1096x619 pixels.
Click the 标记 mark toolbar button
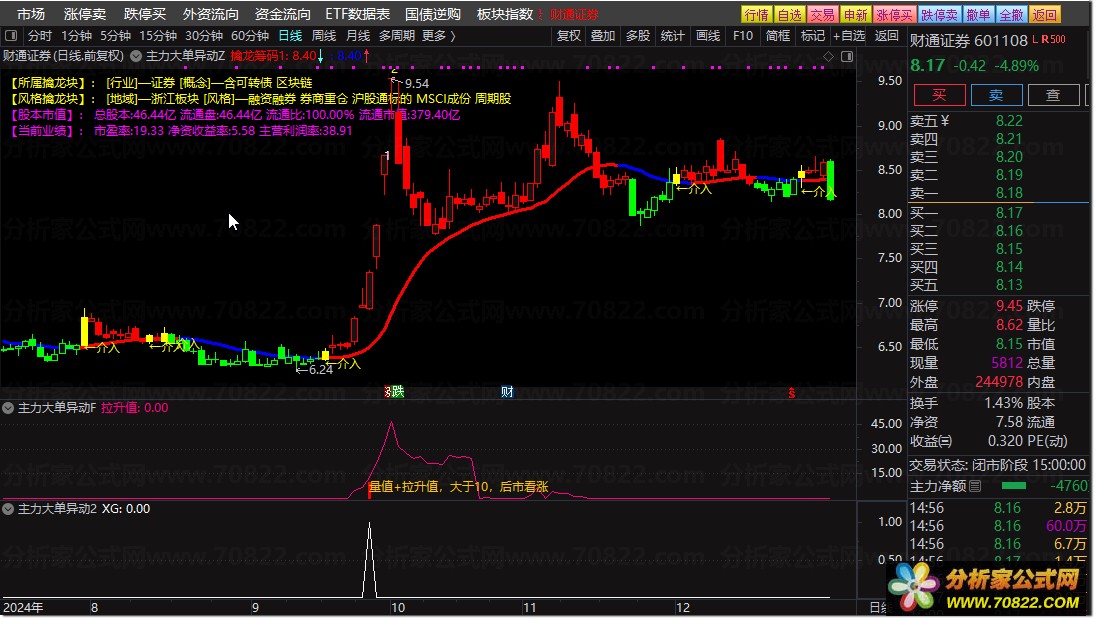coord(812,35)
